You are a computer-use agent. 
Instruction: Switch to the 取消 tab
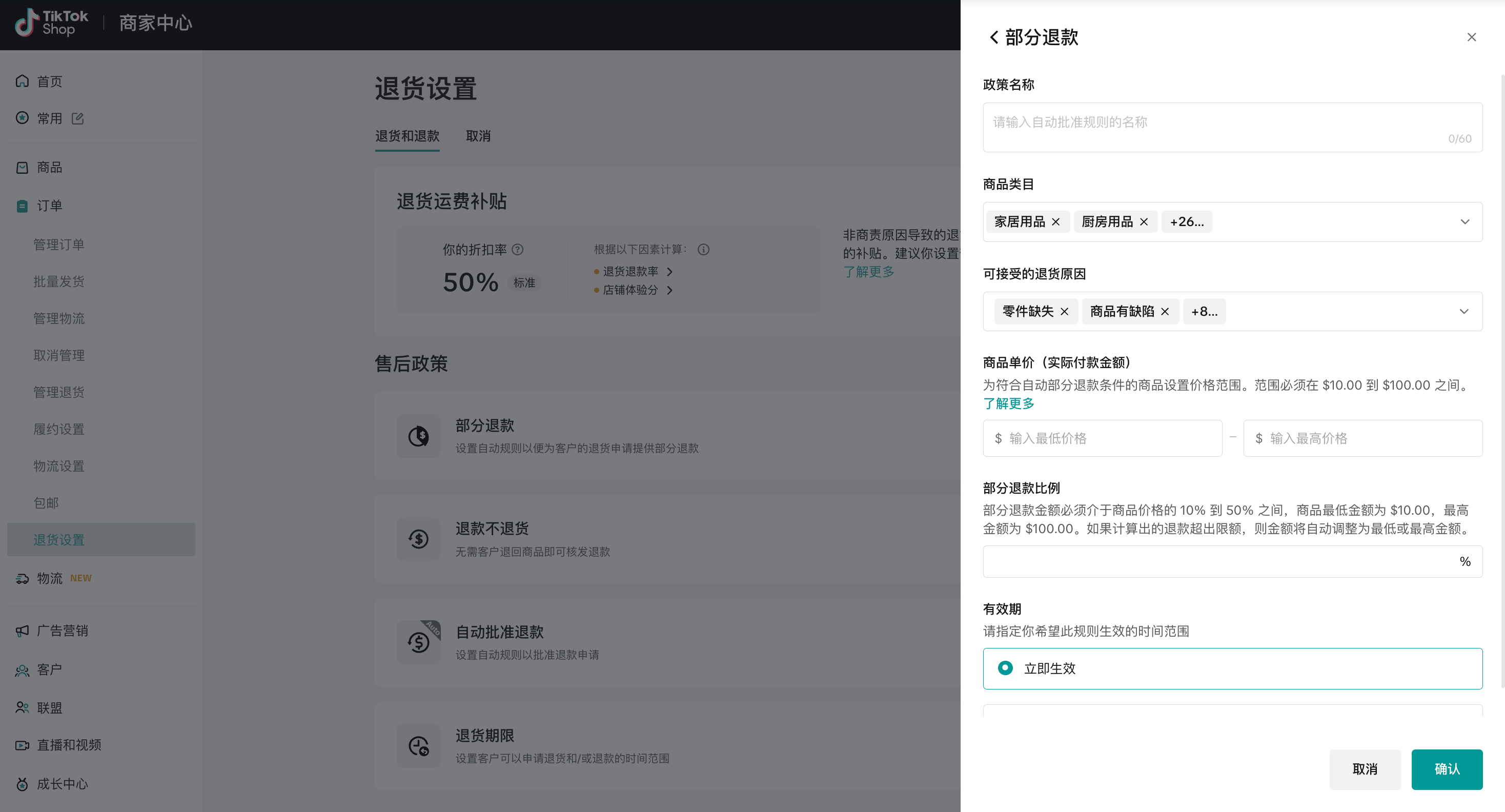tap(478, 136)
